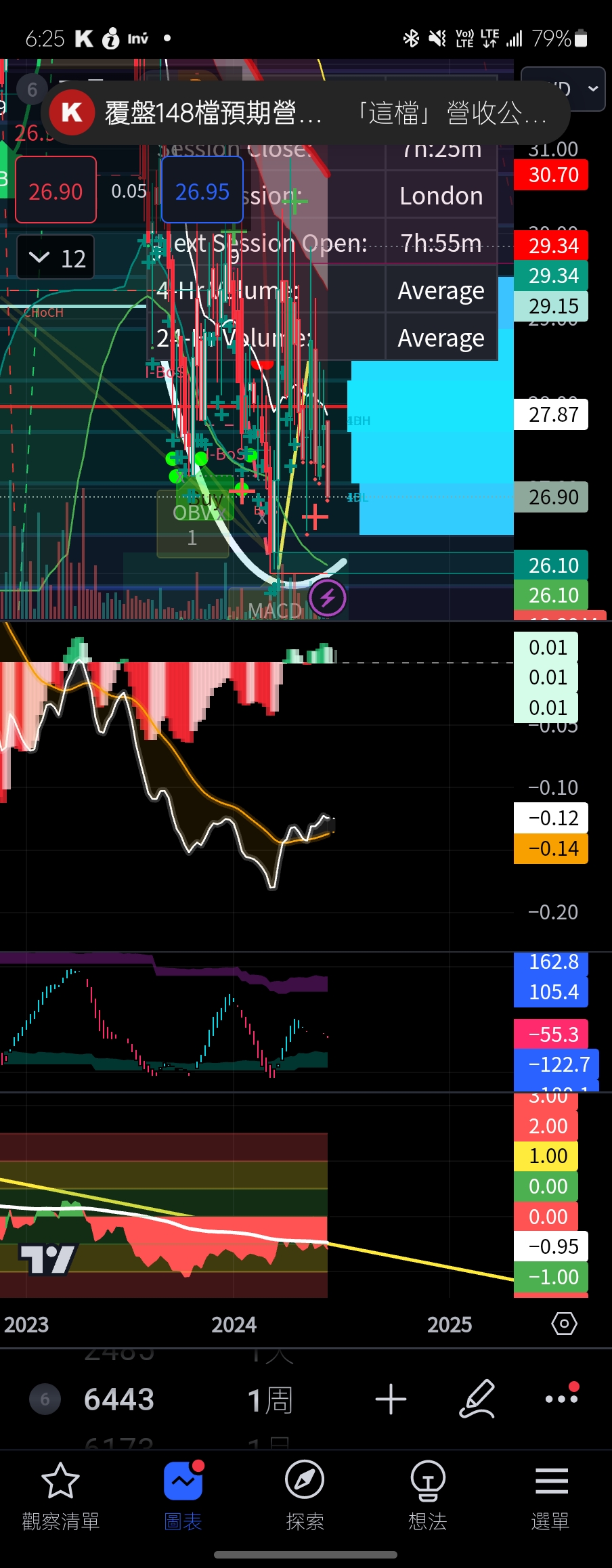Select the 29.15 light green price label

click(551, 306)
